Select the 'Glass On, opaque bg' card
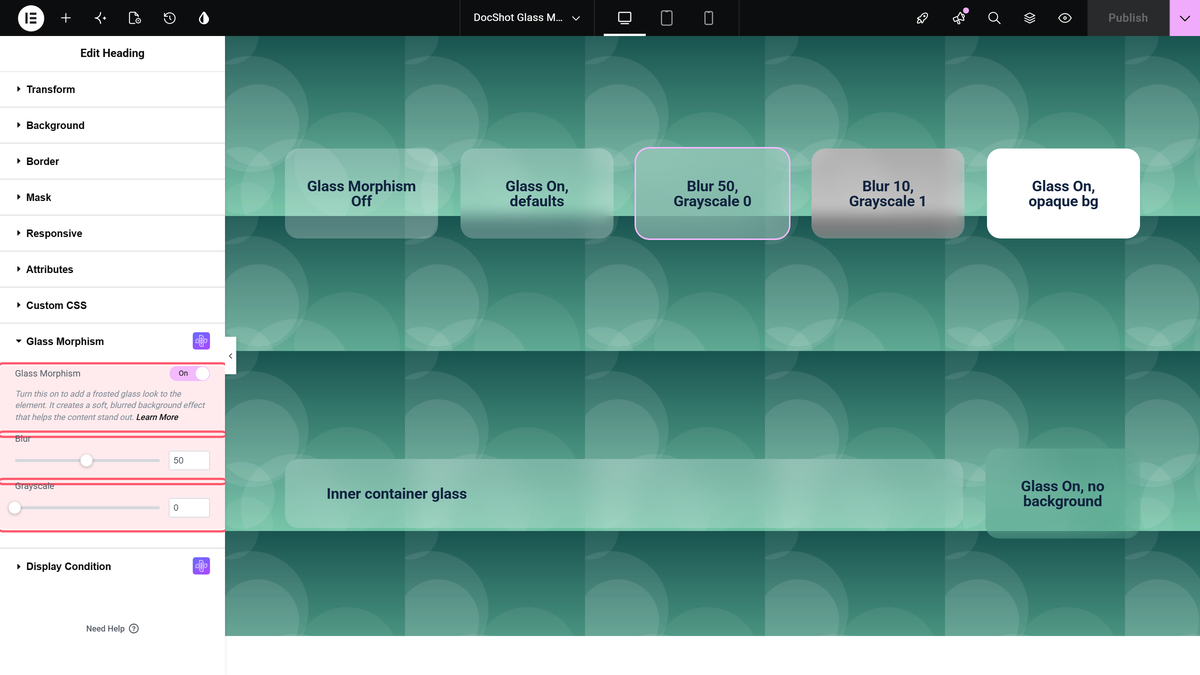The image size is (1200, 675). coord(1063,193)
